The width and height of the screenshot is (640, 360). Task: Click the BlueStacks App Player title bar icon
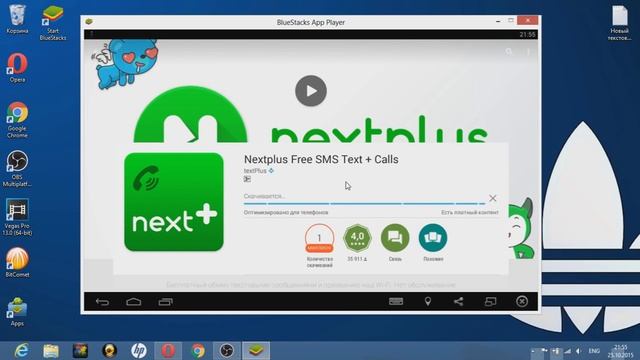pos(89,22)
